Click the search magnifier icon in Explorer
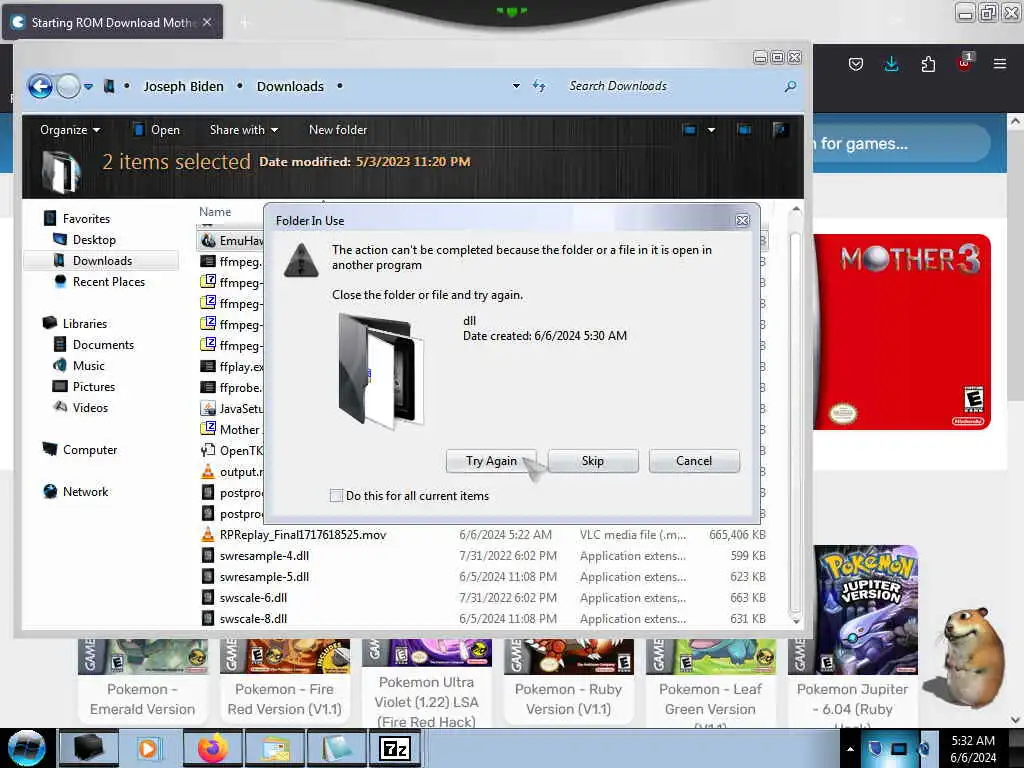This screenshot has width=1024, height=768. pos(790,86)
